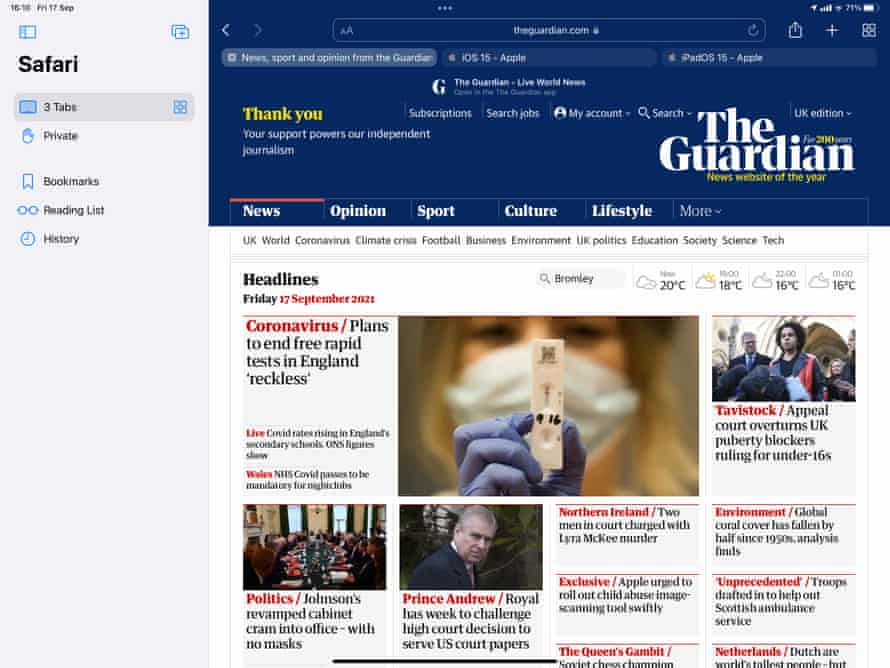Open the Climate crisis subsection
Image resolution: width=890 pixels, height=668 pixels.
point(386,240)
